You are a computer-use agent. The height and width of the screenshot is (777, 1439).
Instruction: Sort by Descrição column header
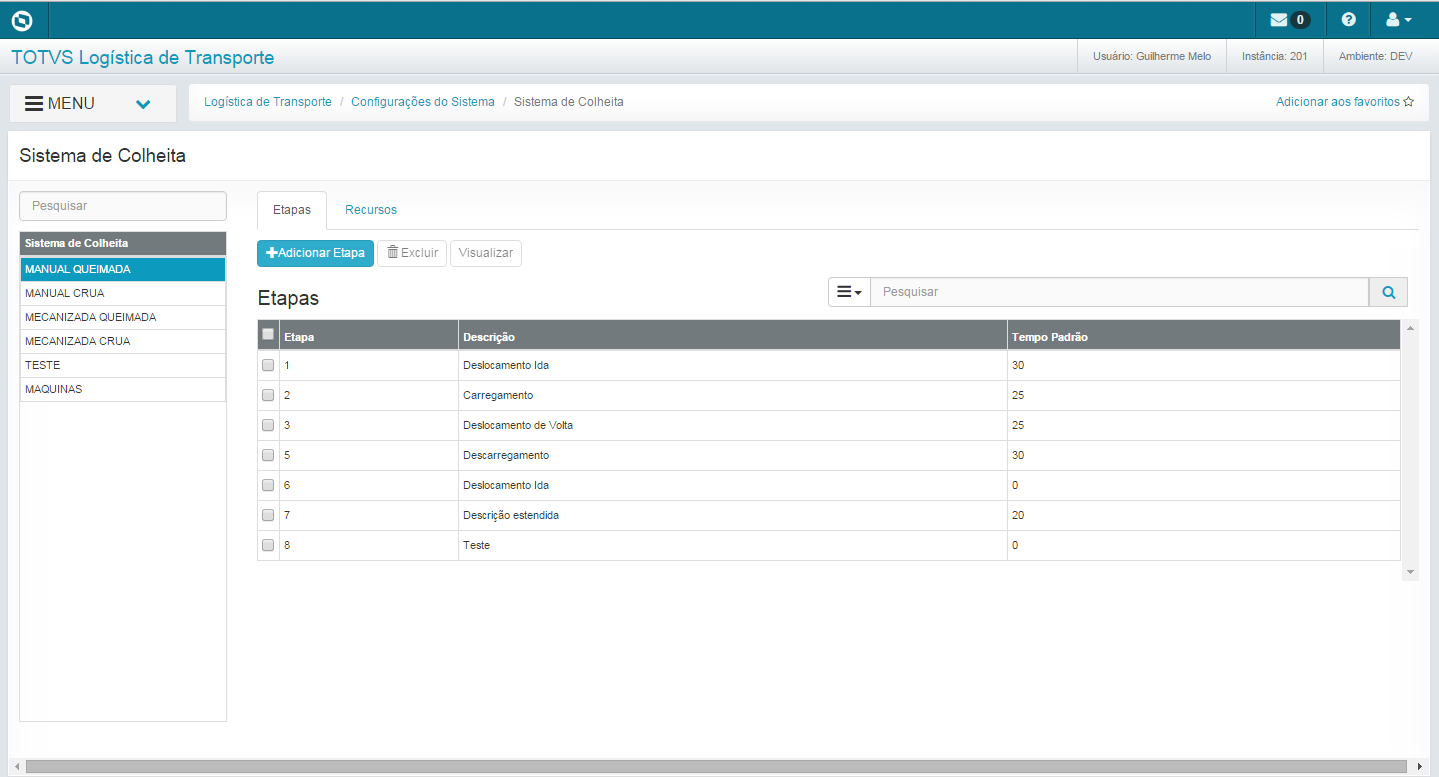click(x=733, y=335)
